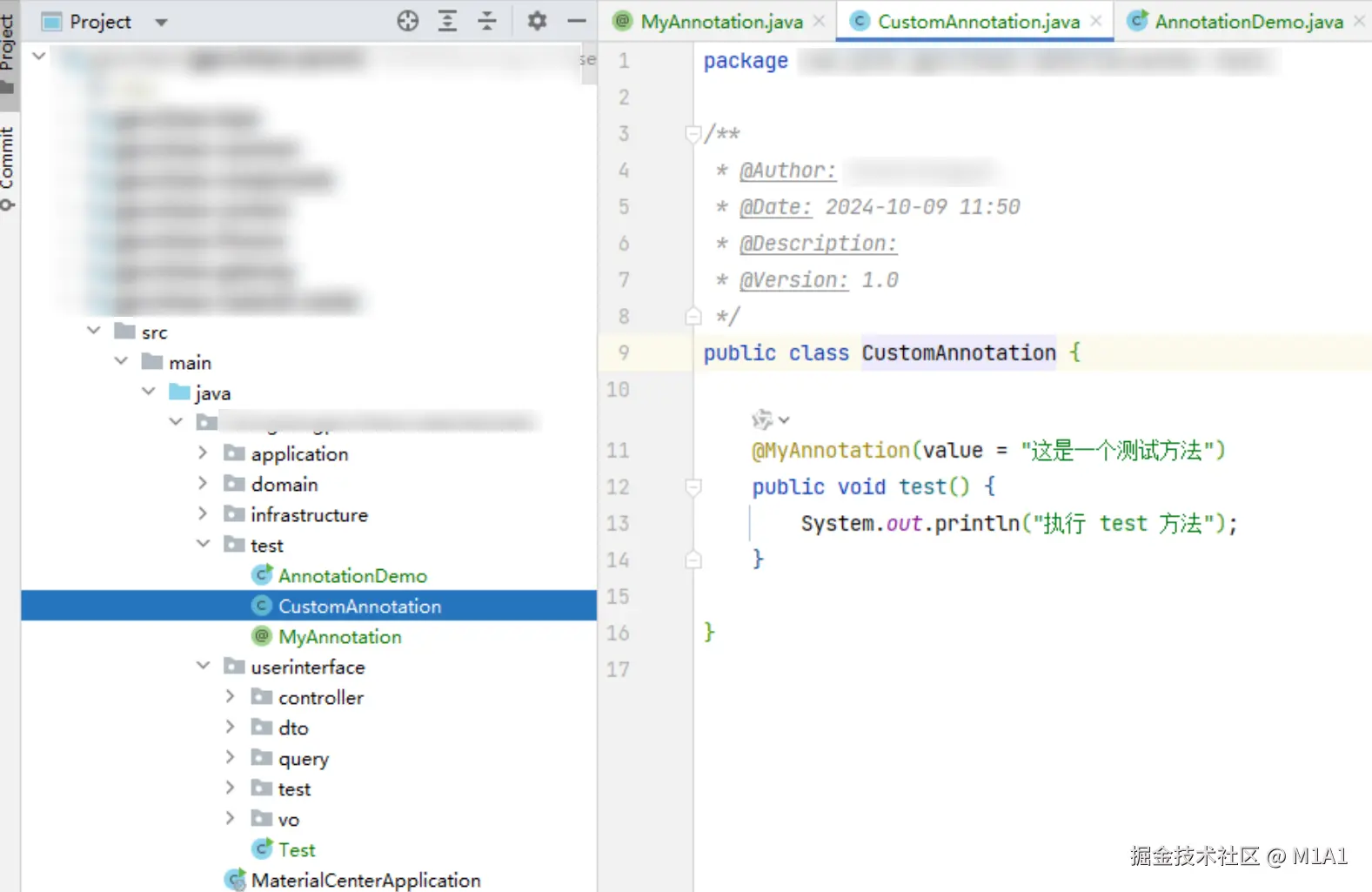
Task: Click the domain package icon
Action: coord(234,484)
